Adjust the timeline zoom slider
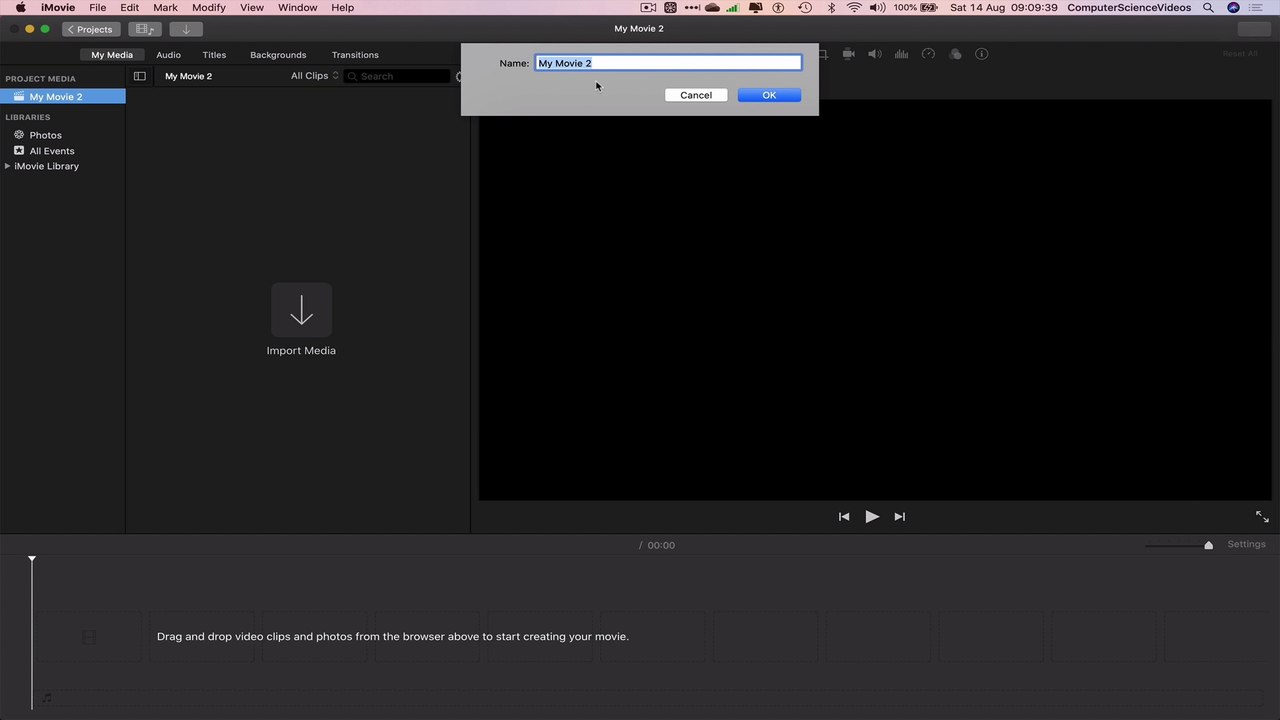 pos(1180,545)
